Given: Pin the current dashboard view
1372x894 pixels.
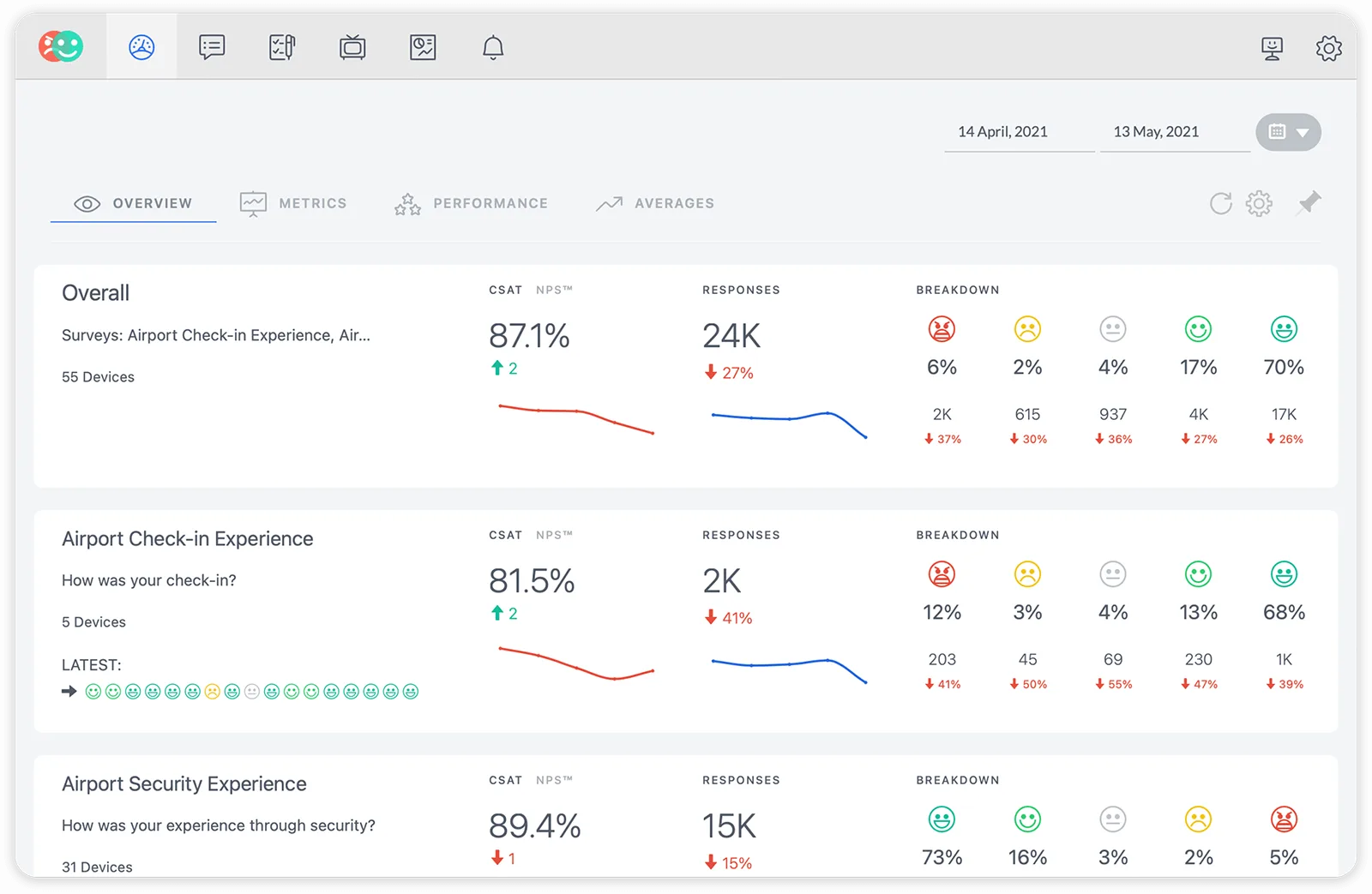Looking at the screenshot, I should tap(1309, 203).
